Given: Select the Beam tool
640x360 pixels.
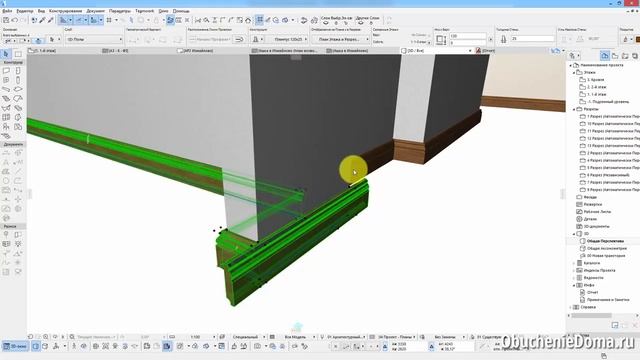Looking at the screenshot, I should pyautogui.click(x=6, y=89).
